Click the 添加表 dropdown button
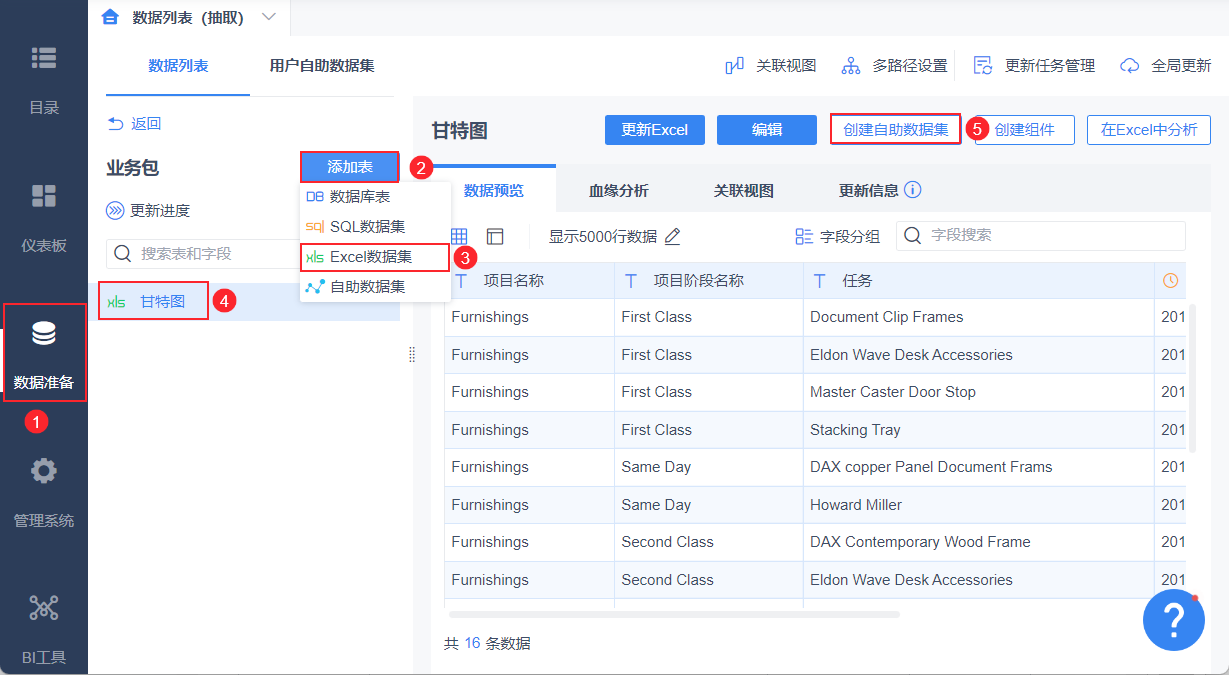This screenshot has width=1229, height=675. click(350, 167)
